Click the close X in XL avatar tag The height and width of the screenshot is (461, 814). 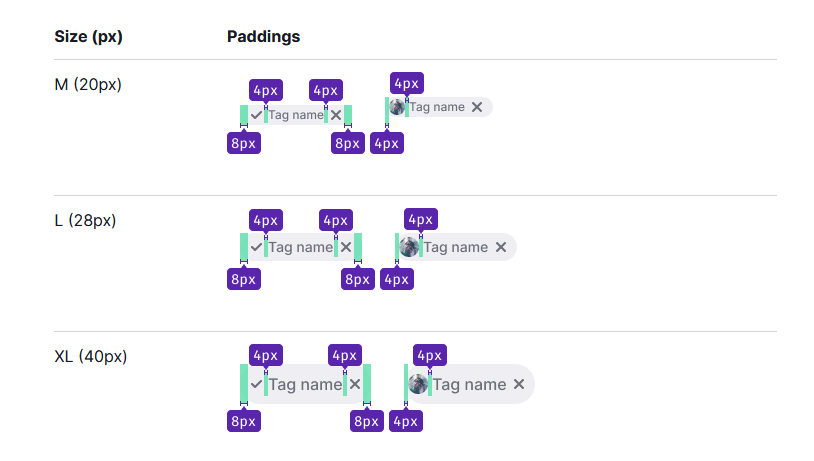pyautogui.click(x=519, y=384)
